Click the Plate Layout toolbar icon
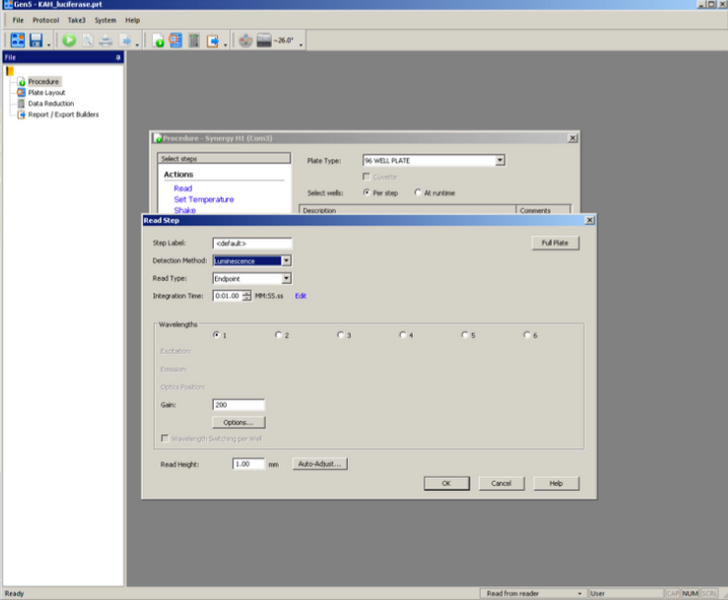Viewport: 728px width, 600px height. pyautogui.click(x=175, y=40)
